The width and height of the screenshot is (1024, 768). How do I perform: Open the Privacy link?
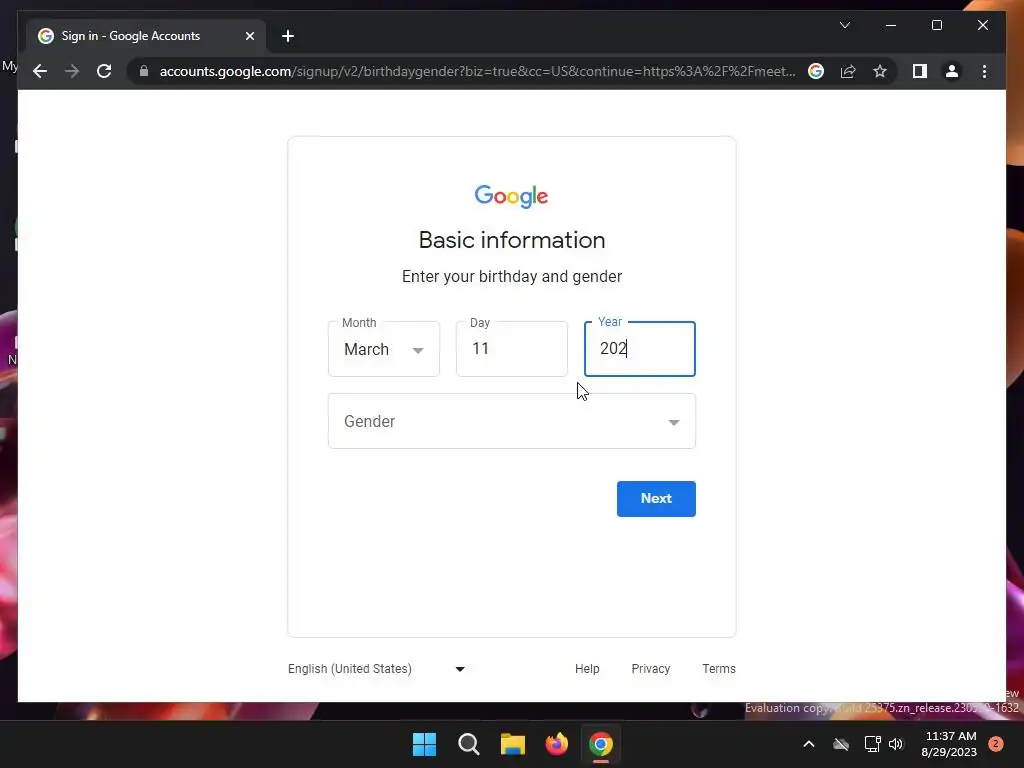pos(650,669)
